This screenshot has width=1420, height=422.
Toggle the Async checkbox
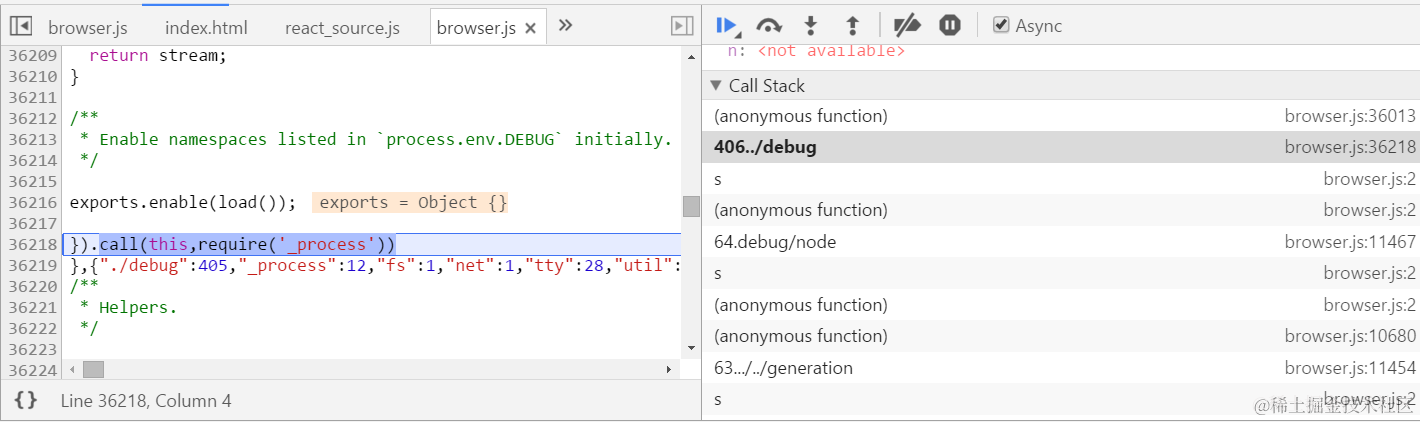[x=1001, y=26]
